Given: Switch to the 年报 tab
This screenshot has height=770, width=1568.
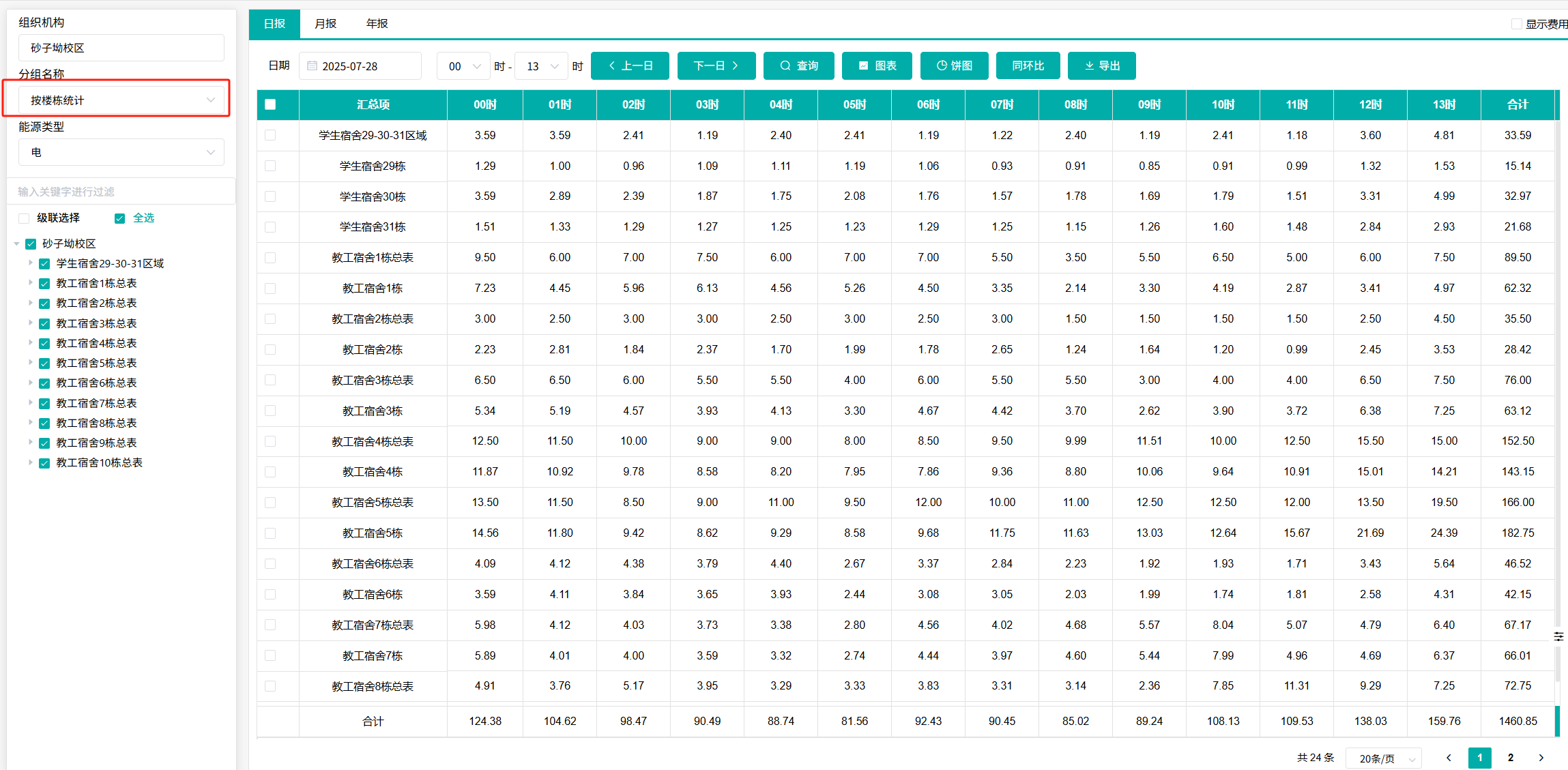Looking at the screenshot, I should click(377, 24).
